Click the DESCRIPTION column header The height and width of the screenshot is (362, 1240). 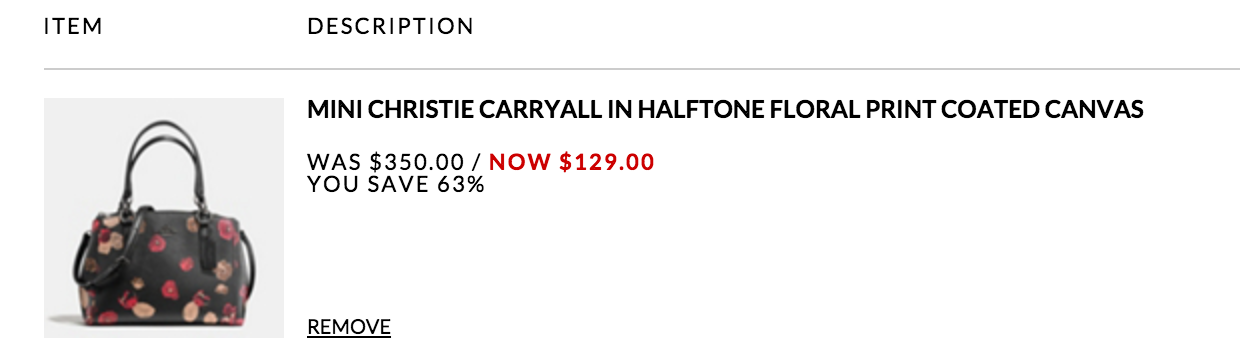point(390,27)
